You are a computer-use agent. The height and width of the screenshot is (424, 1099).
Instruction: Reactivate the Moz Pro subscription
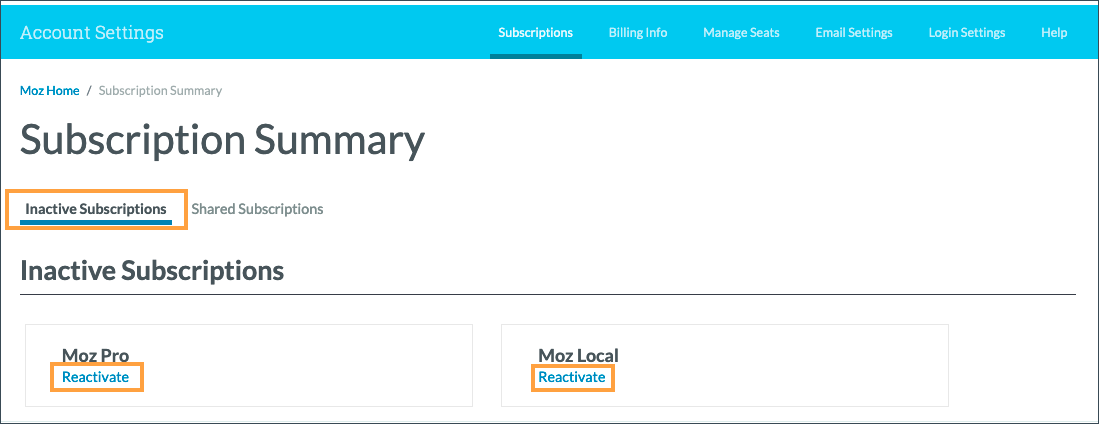95,377
